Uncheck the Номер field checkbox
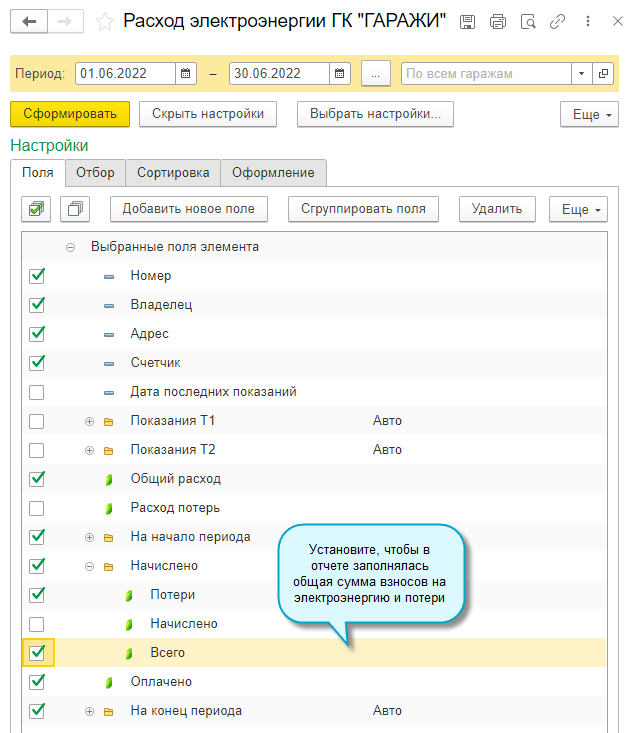The width and height of the screenshot is (632, 733). [x=37, y=276]
